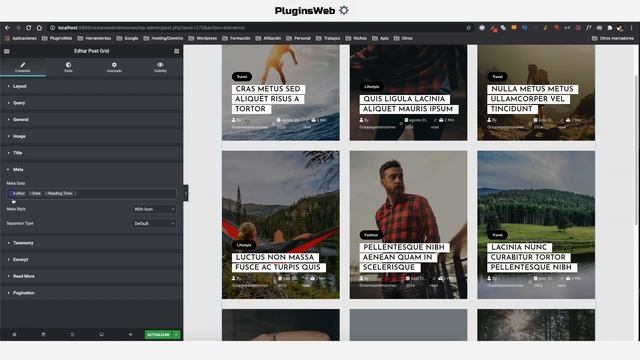The height and width of the screenshot is (360, 640).
Task: Open the widgets grid icon in panel header
Action: tap(176, 51)
